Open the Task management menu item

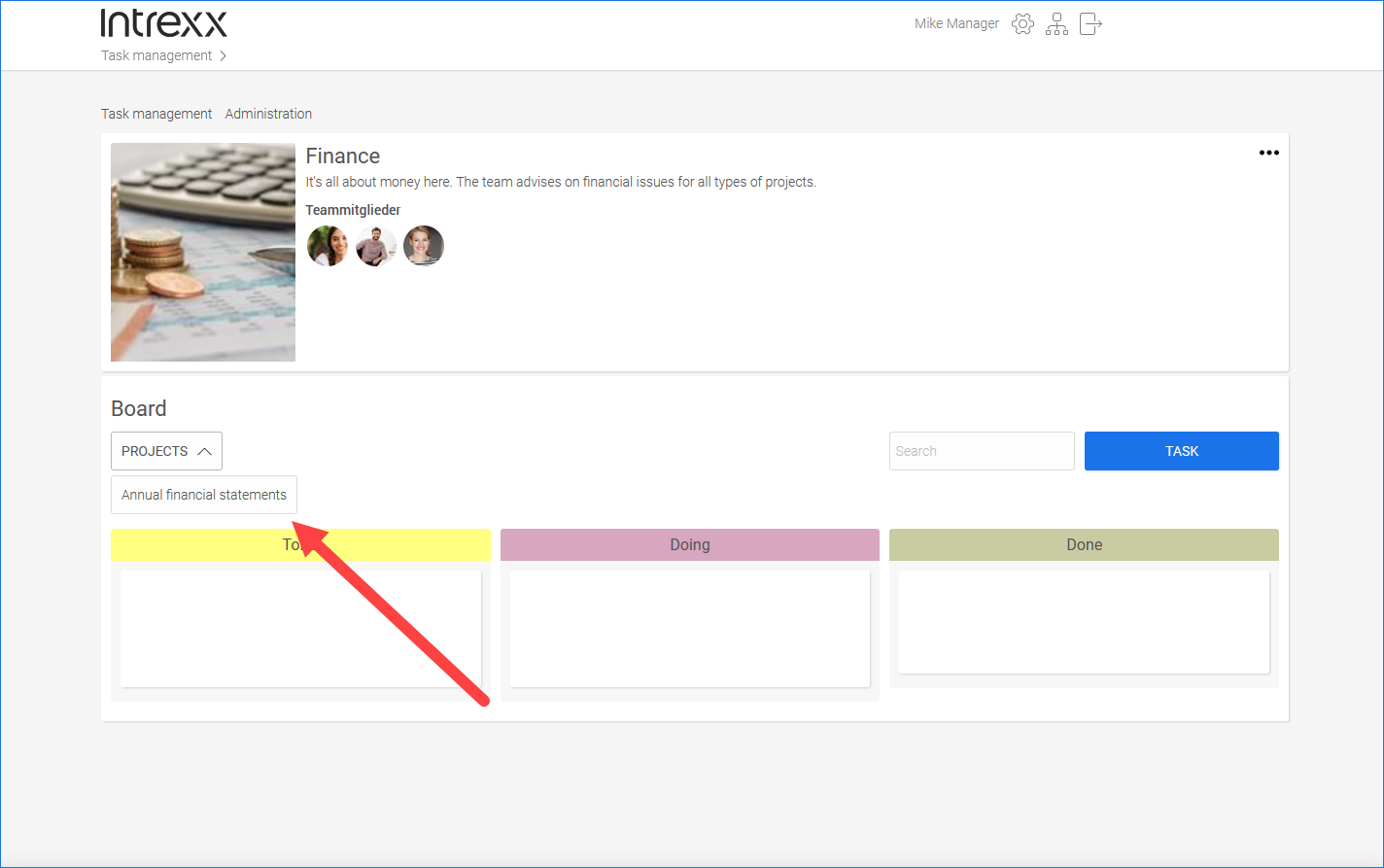click(x=156, y=114)
